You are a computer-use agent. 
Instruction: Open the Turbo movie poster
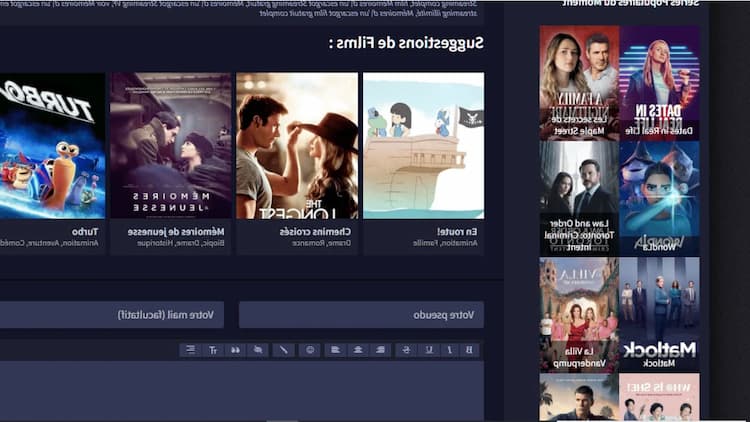coord(52,146)
